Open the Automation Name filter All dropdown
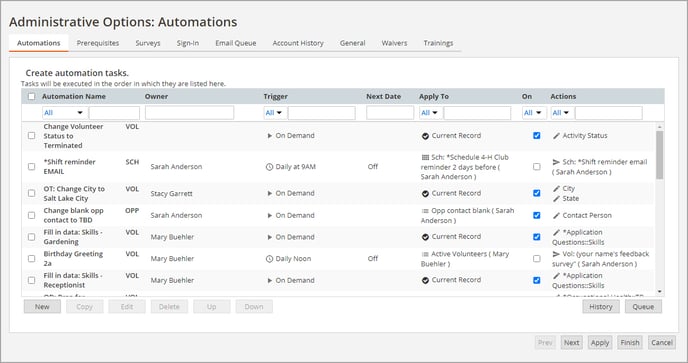 [x=64, y=113]
